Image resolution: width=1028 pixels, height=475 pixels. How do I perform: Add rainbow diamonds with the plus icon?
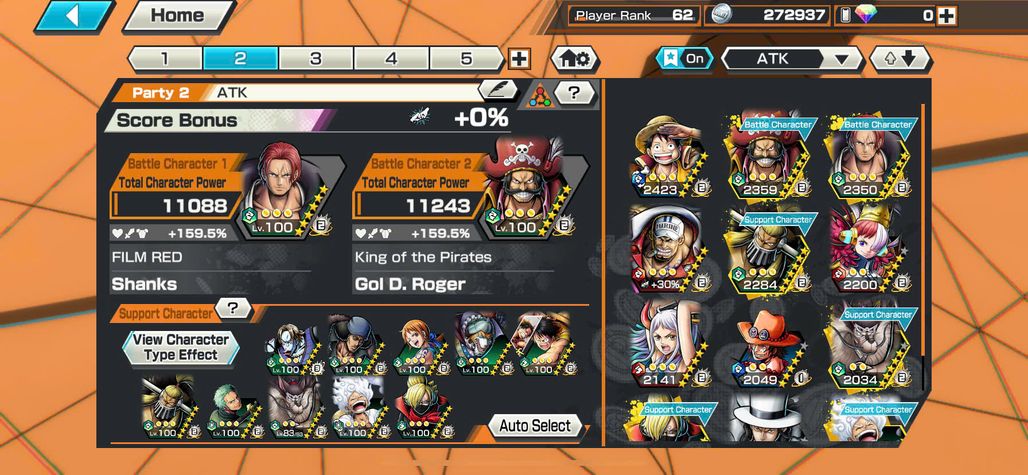[946, 16]
